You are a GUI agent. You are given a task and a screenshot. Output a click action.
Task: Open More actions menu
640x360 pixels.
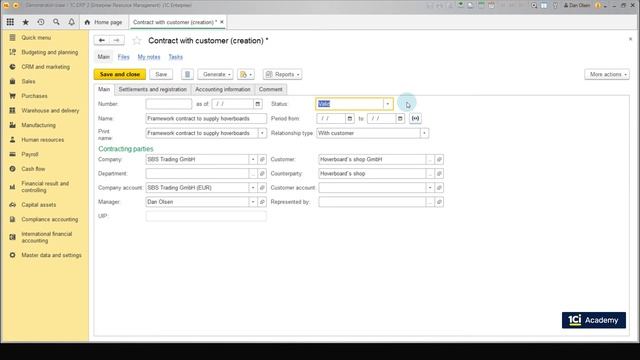pyautogui.click(x=607, y=74)
